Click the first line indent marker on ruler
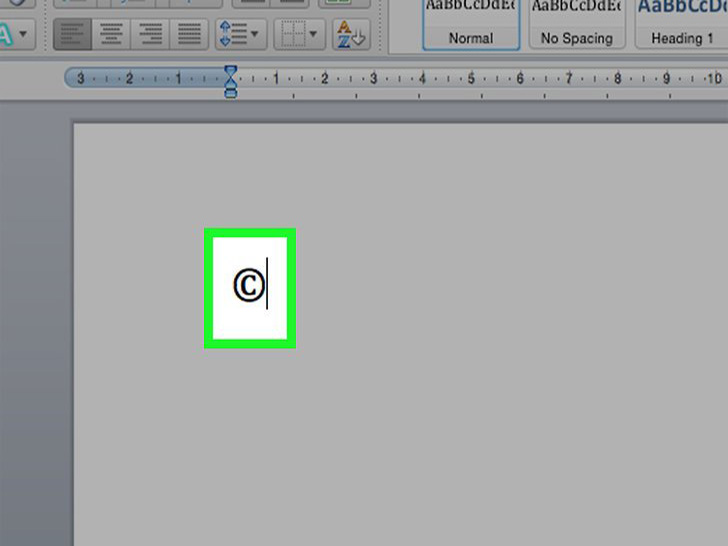The width and height of the screenshot is (728, 546). coord(231,72)
